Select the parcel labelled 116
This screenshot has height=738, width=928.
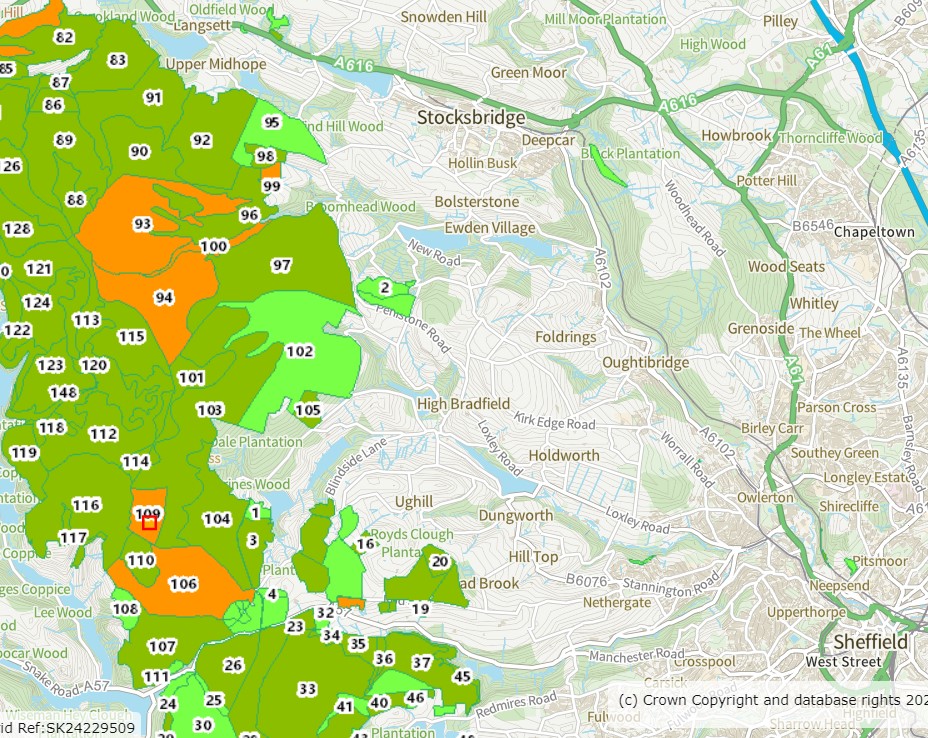[86, 505]
